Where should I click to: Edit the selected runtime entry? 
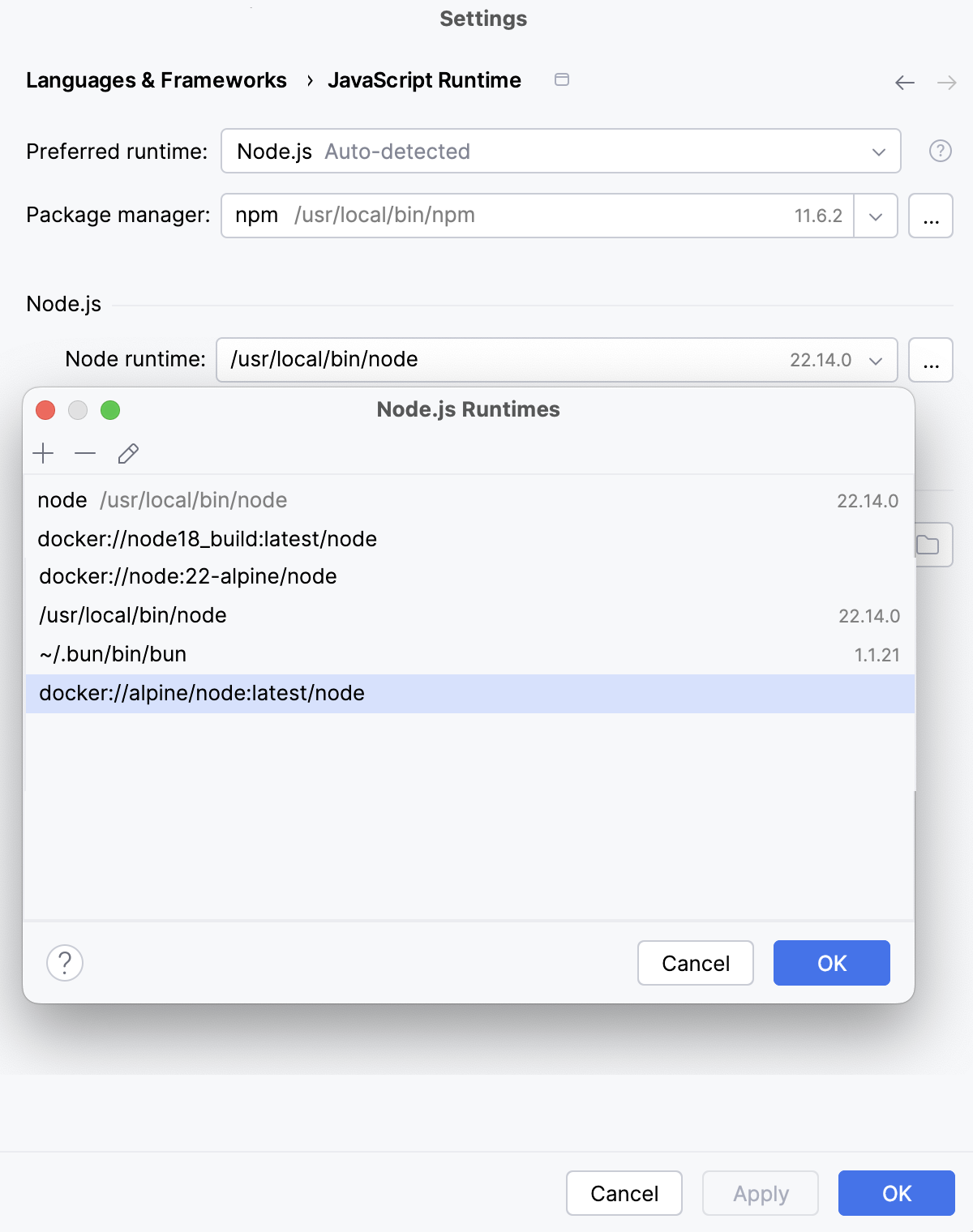(128, 454)
